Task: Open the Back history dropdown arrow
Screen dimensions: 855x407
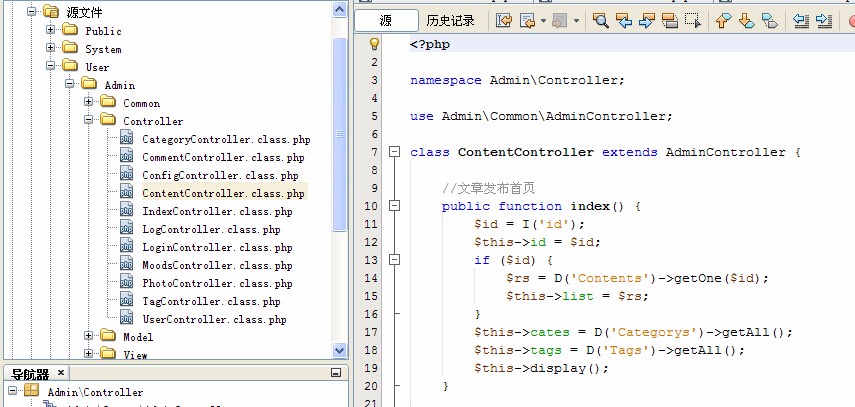Action: pos(543,21)
